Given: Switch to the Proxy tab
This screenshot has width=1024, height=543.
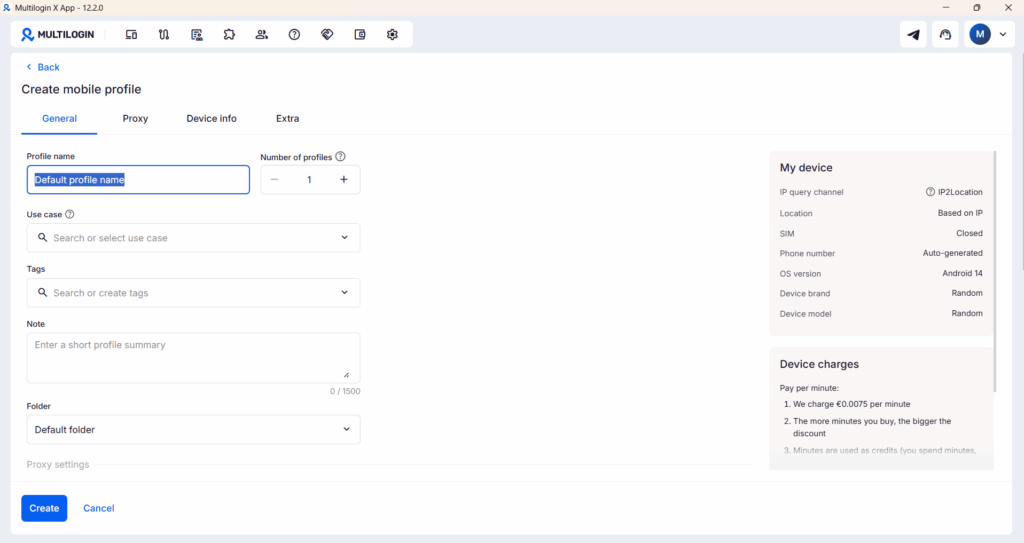Looking at the screenshot, I should pyautogui.click(x=135, y=118).
